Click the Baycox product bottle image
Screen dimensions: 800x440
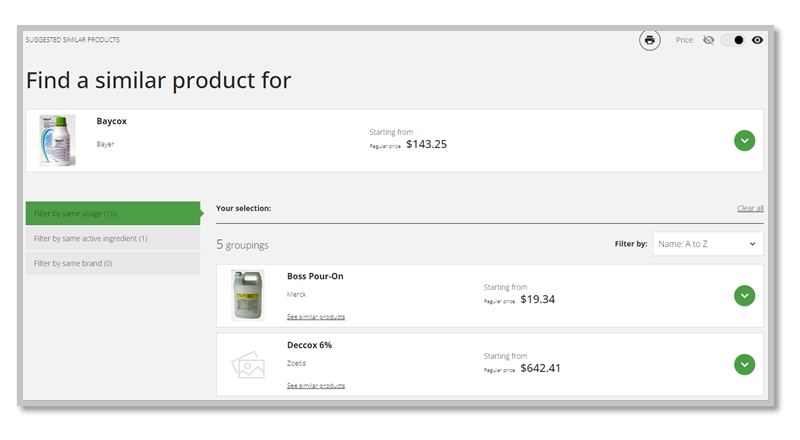pos(57,140)
